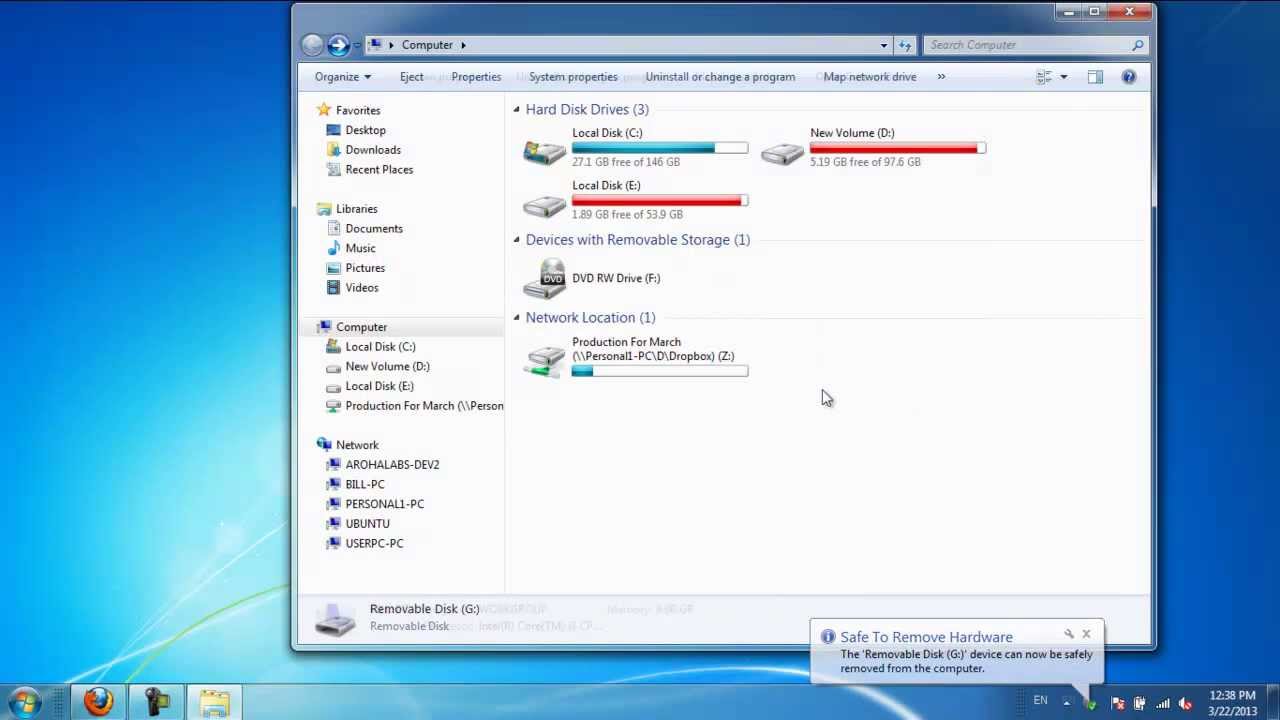This screenshot has width=1280, height=720.
Task: Open Desktop under Favorites
Action: (365, 130)
